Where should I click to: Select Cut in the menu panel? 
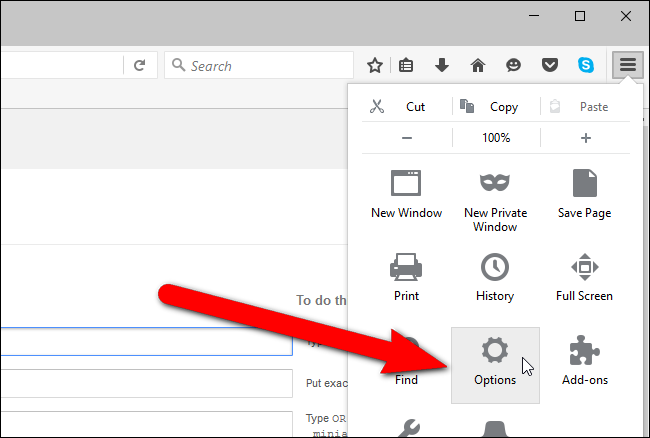tap(407, 106)
